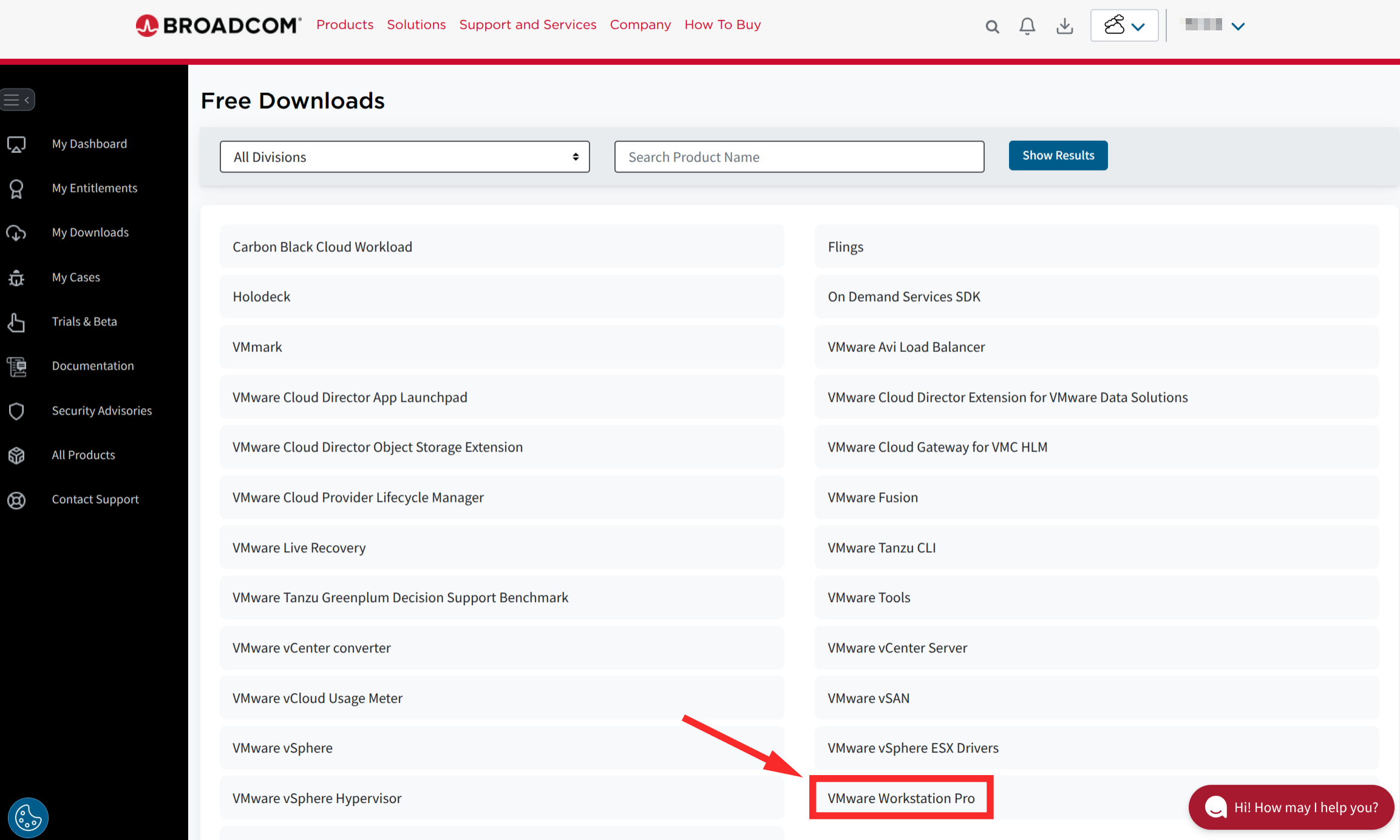1400x840 pixels.
Task: Click the Trials & Beta hand icon
Action: click(16, 322)
